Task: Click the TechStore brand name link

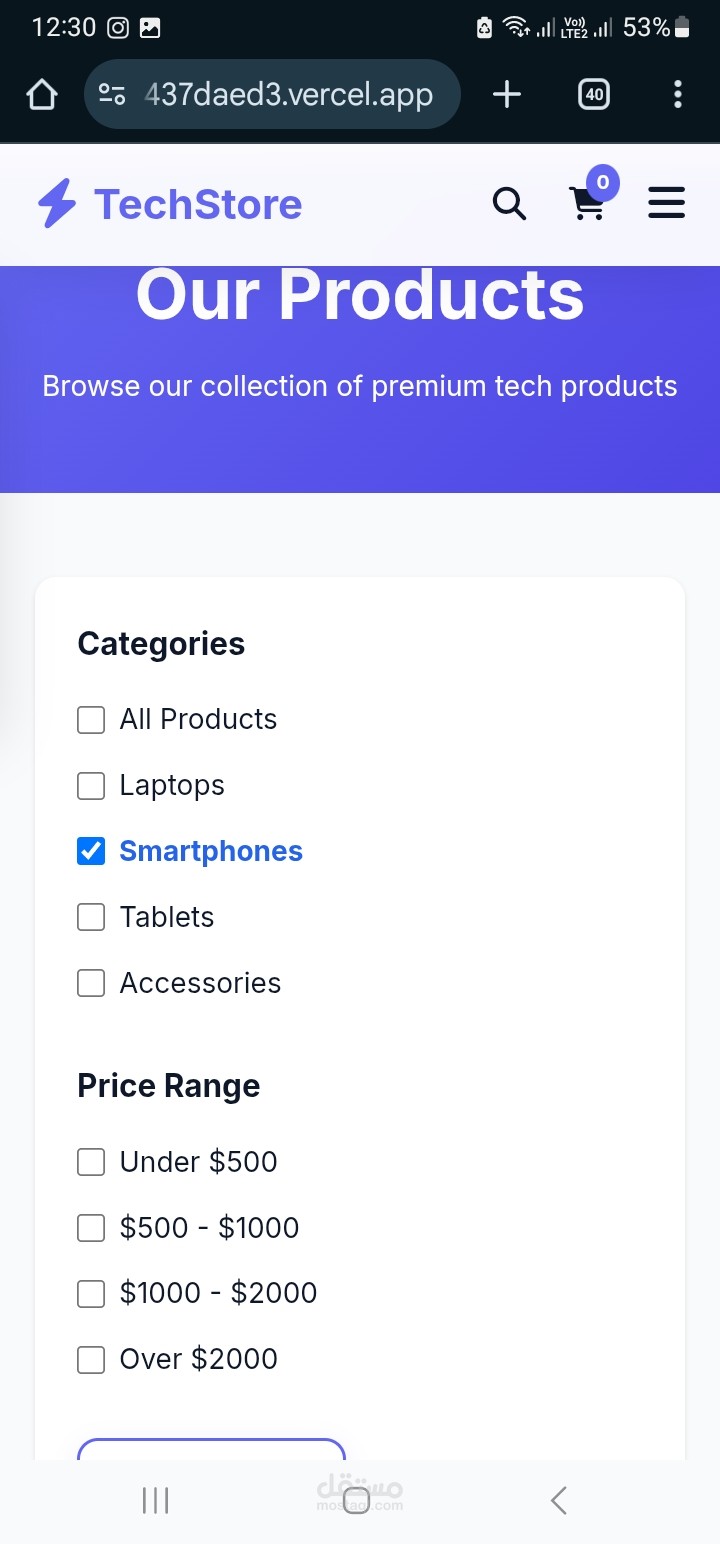Action: click(x=198, y=204)
